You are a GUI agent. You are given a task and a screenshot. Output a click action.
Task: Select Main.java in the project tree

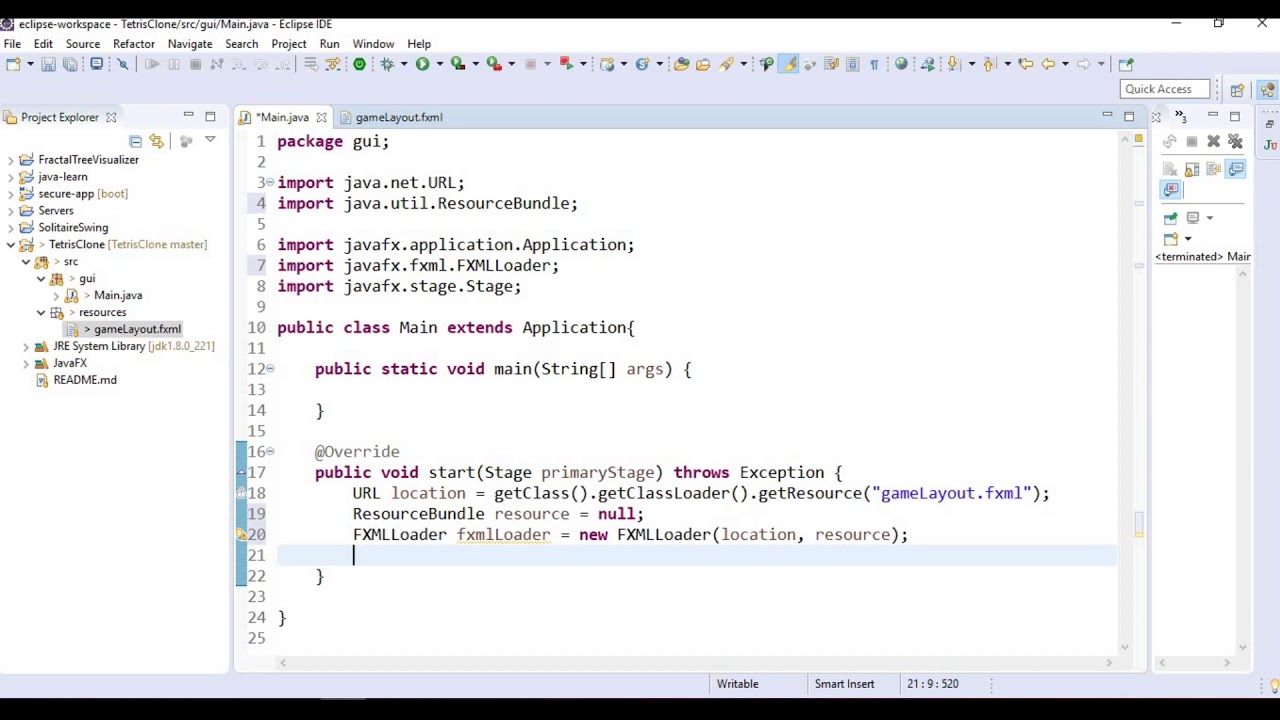[x=118, y=295]
